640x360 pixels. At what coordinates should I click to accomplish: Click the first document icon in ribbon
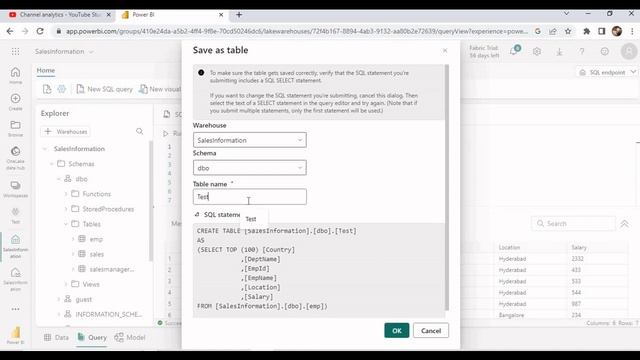point(47,89)
